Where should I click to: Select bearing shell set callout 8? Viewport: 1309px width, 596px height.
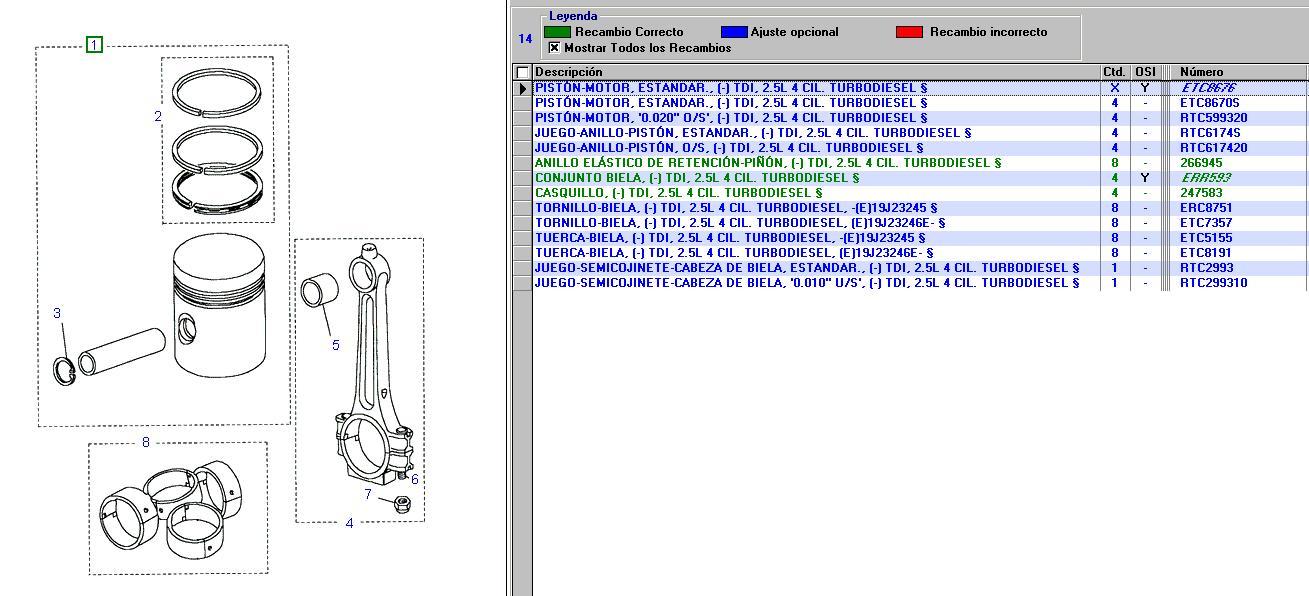145,442
